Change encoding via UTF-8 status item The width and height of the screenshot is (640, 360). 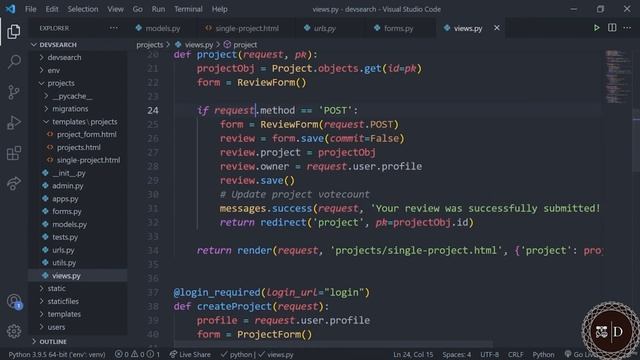[489, 354]
